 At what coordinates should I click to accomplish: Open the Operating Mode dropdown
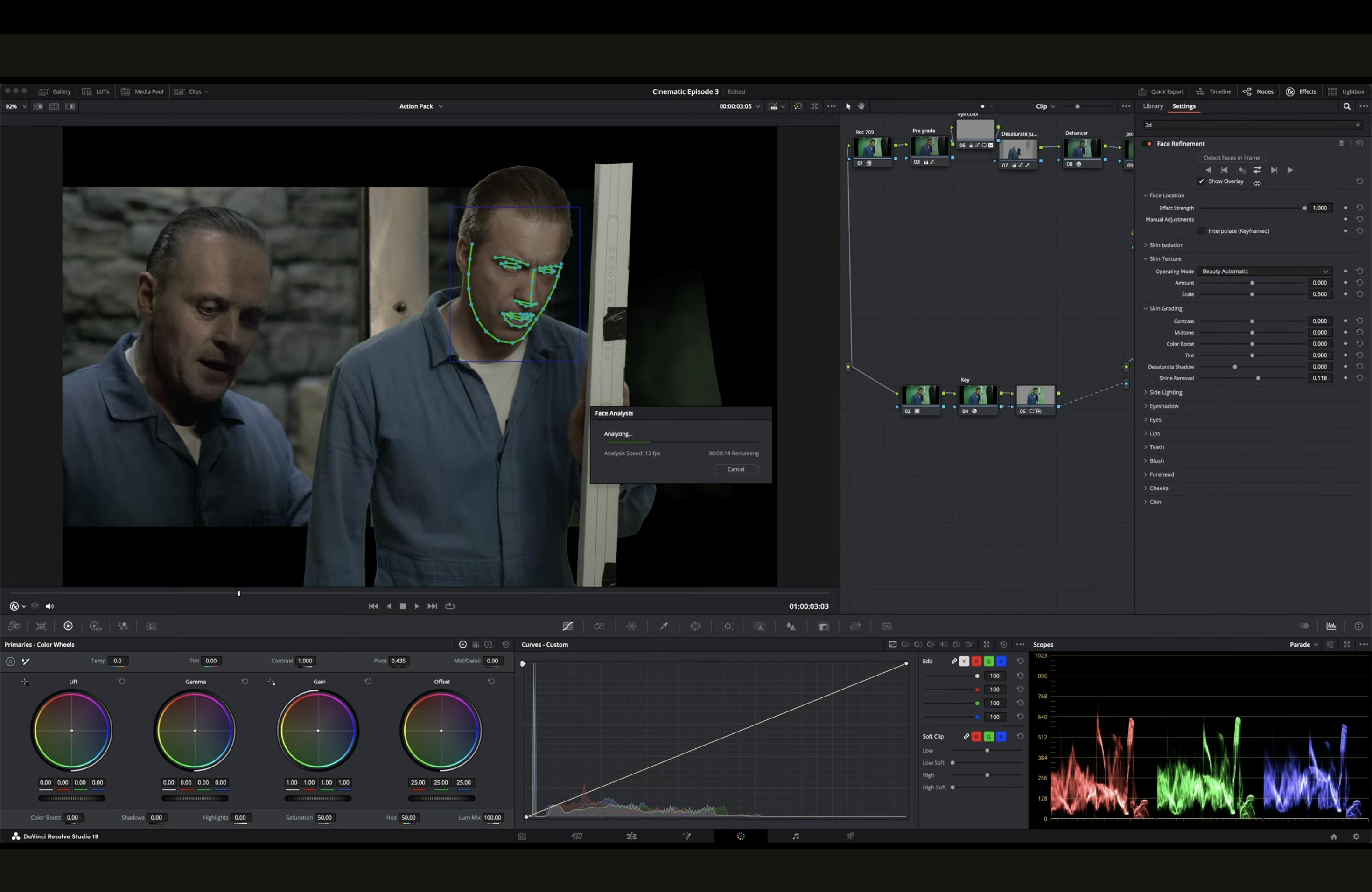1265,272
